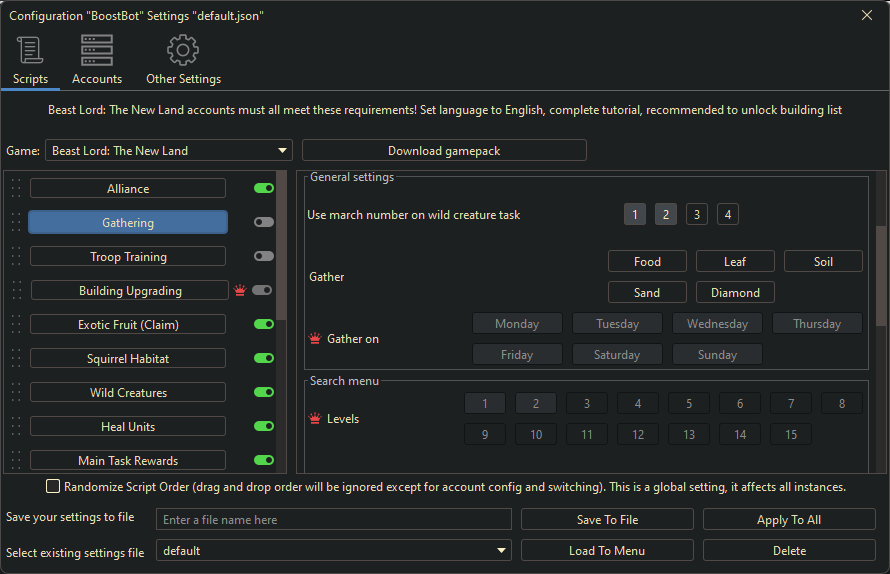Click the crown icon next to Gather on
The image size is (890, 574).
[x=315, y=338]
